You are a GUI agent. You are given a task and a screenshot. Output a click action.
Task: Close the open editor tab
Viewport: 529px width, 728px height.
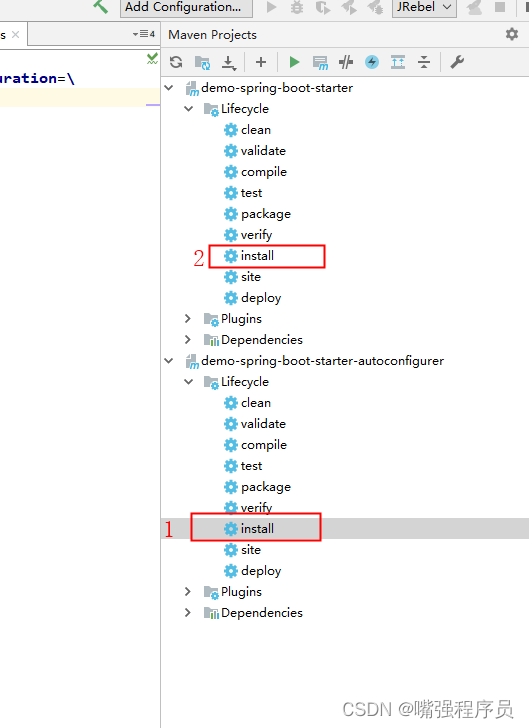15,34
